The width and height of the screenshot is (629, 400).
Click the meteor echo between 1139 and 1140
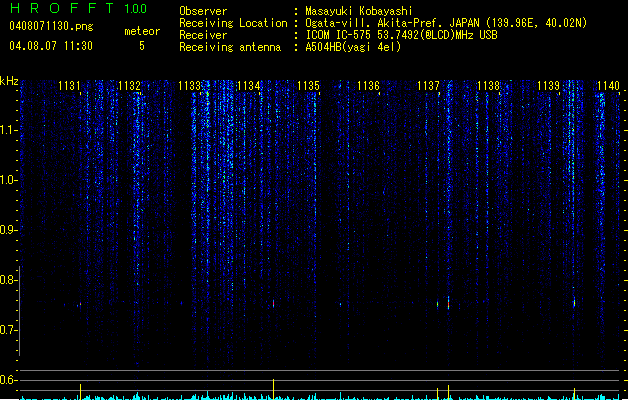574,302
